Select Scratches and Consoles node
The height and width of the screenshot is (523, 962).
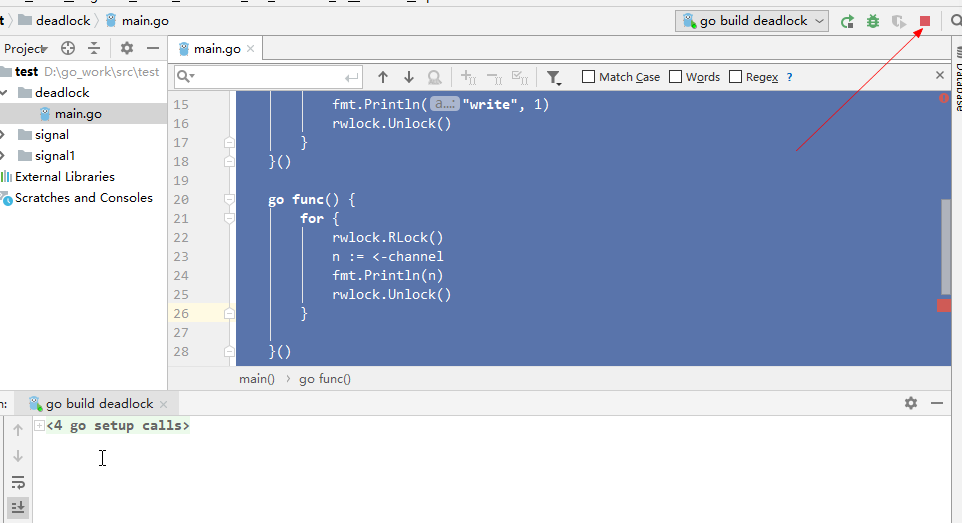[x=83, y=198]
